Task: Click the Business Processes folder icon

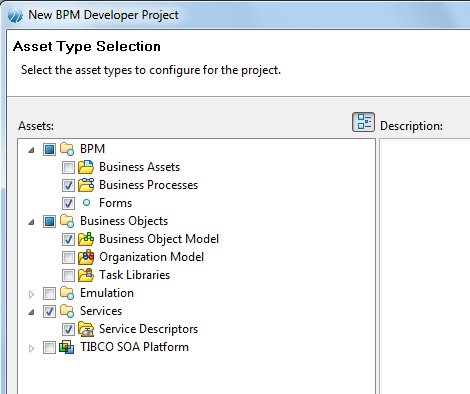Action: pos(86,185)
